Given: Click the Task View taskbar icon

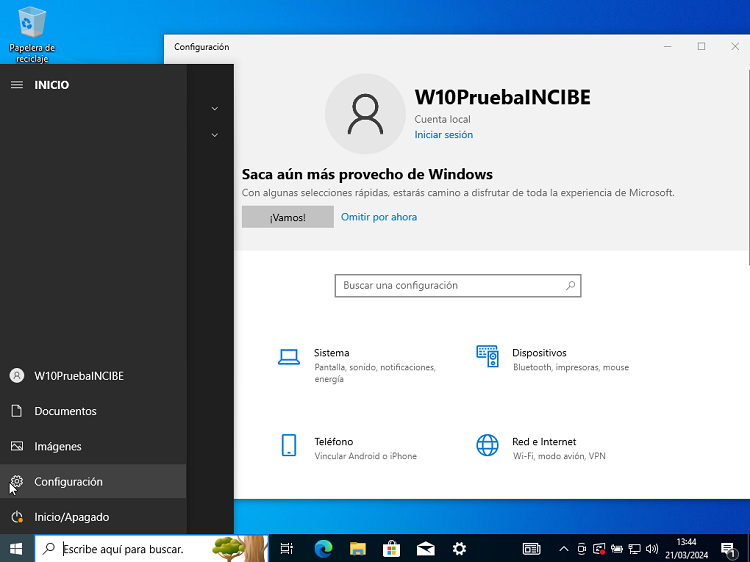Looking at the screenshot, I should pyautogui.click(x=287, y=548).
